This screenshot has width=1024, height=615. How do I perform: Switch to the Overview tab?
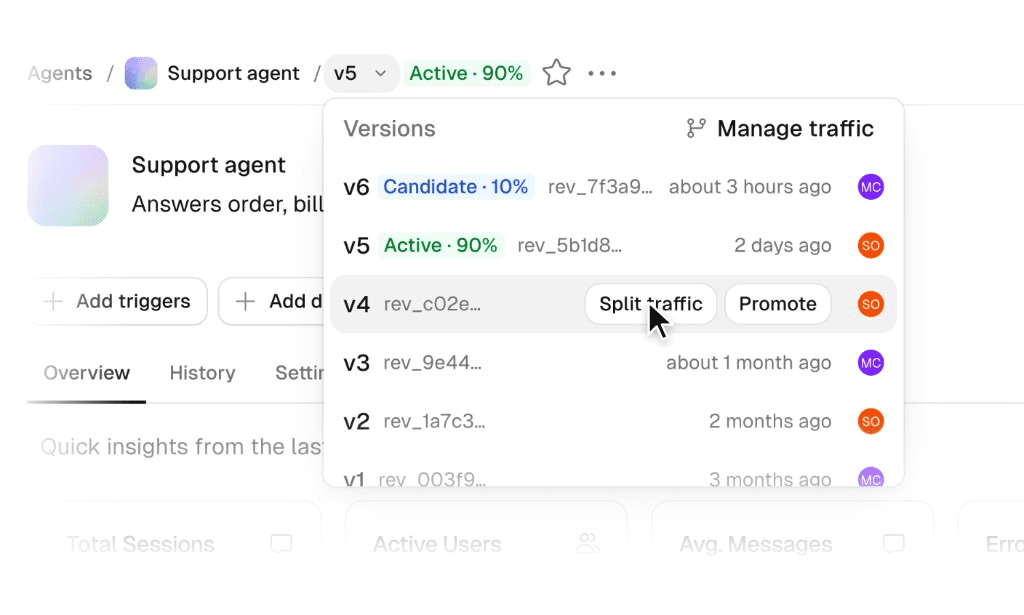pyautogui.click(x=86, y=373)
